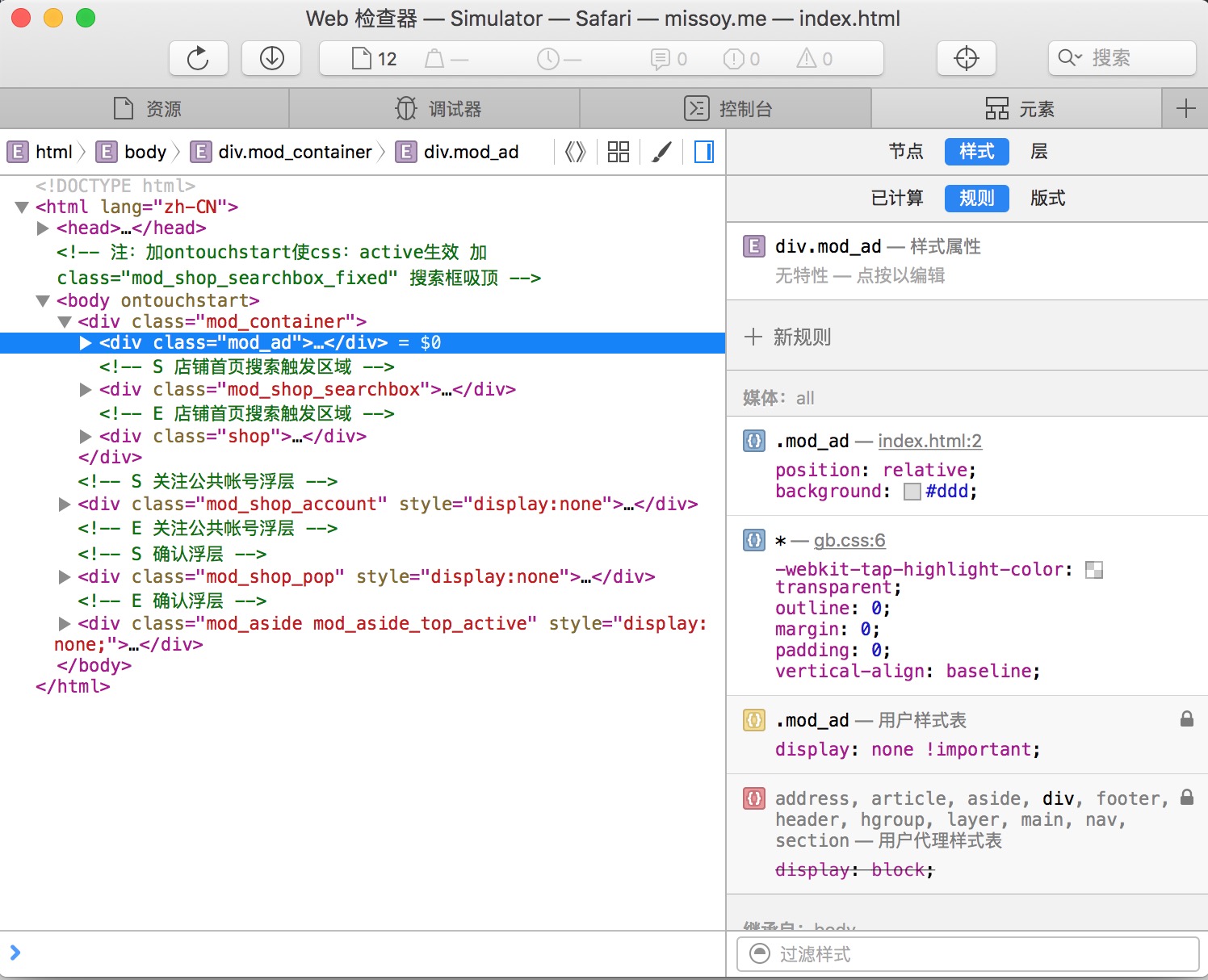Image resolution: width=1208 pixels, height=980 pixels.
Task: Toggle paint flashing brush icon
Action: pyautogui.click(x=661, y=152)
